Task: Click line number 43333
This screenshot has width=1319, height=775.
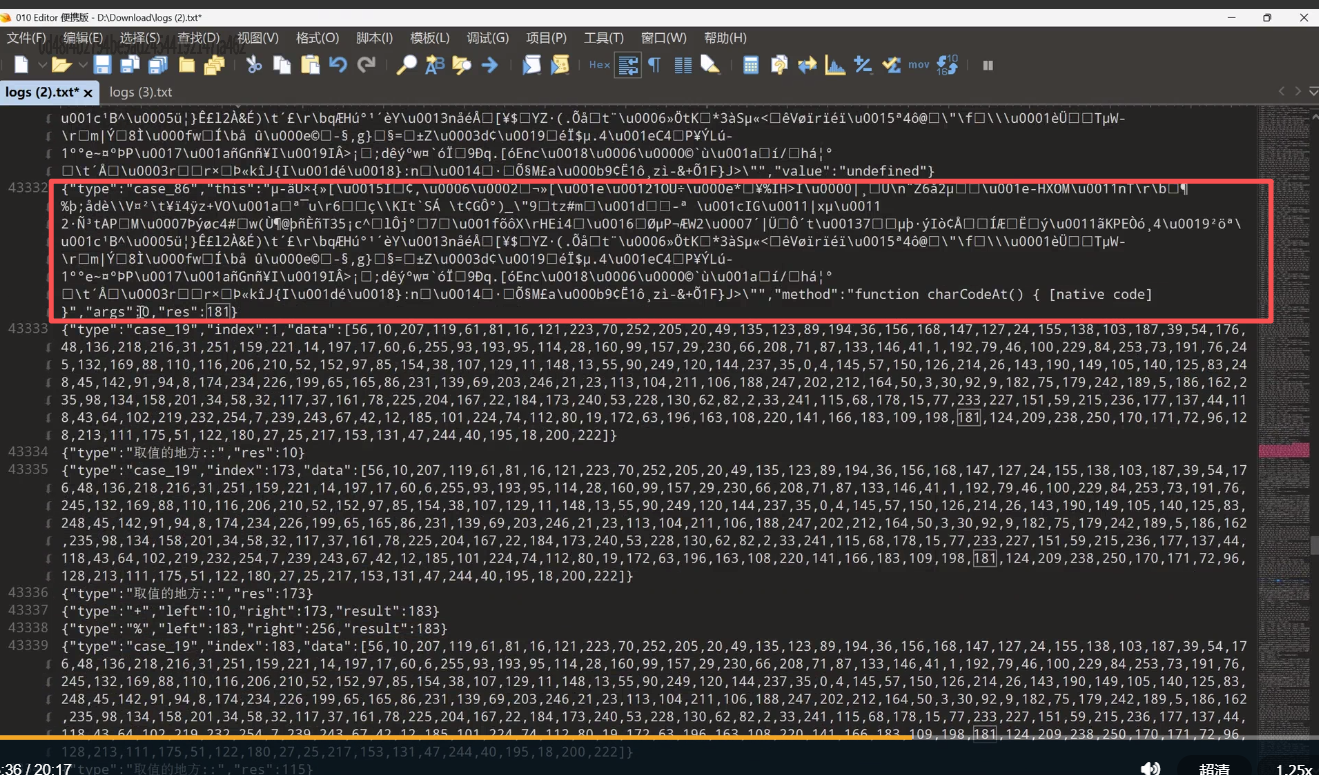Action: [27, 329]
